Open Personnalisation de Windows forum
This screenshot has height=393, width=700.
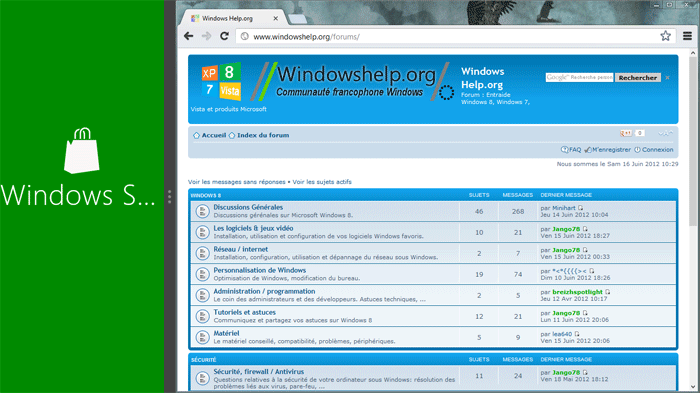pos(259,270)
